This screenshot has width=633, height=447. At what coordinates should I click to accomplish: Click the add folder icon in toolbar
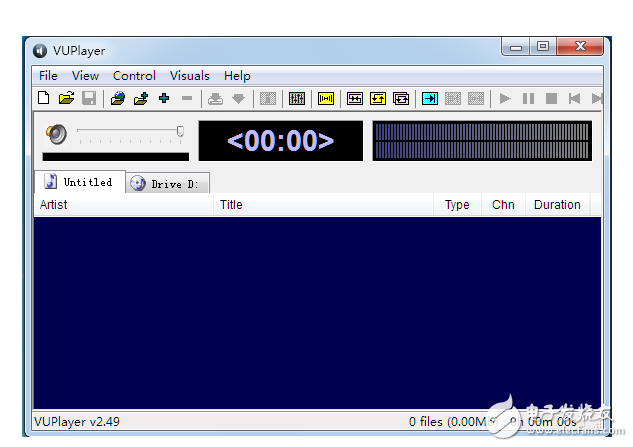pos(141,98)
